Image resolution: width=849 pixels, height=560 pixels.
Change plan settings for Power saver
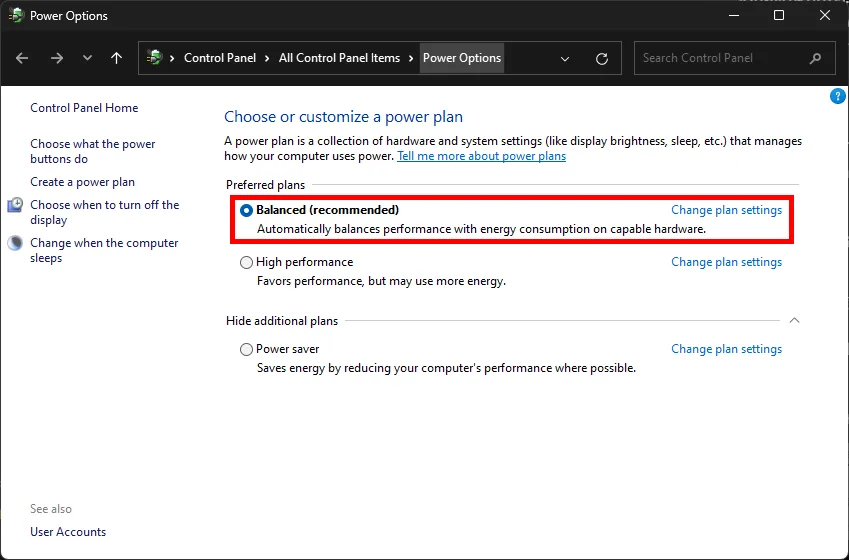pos(727,349)
